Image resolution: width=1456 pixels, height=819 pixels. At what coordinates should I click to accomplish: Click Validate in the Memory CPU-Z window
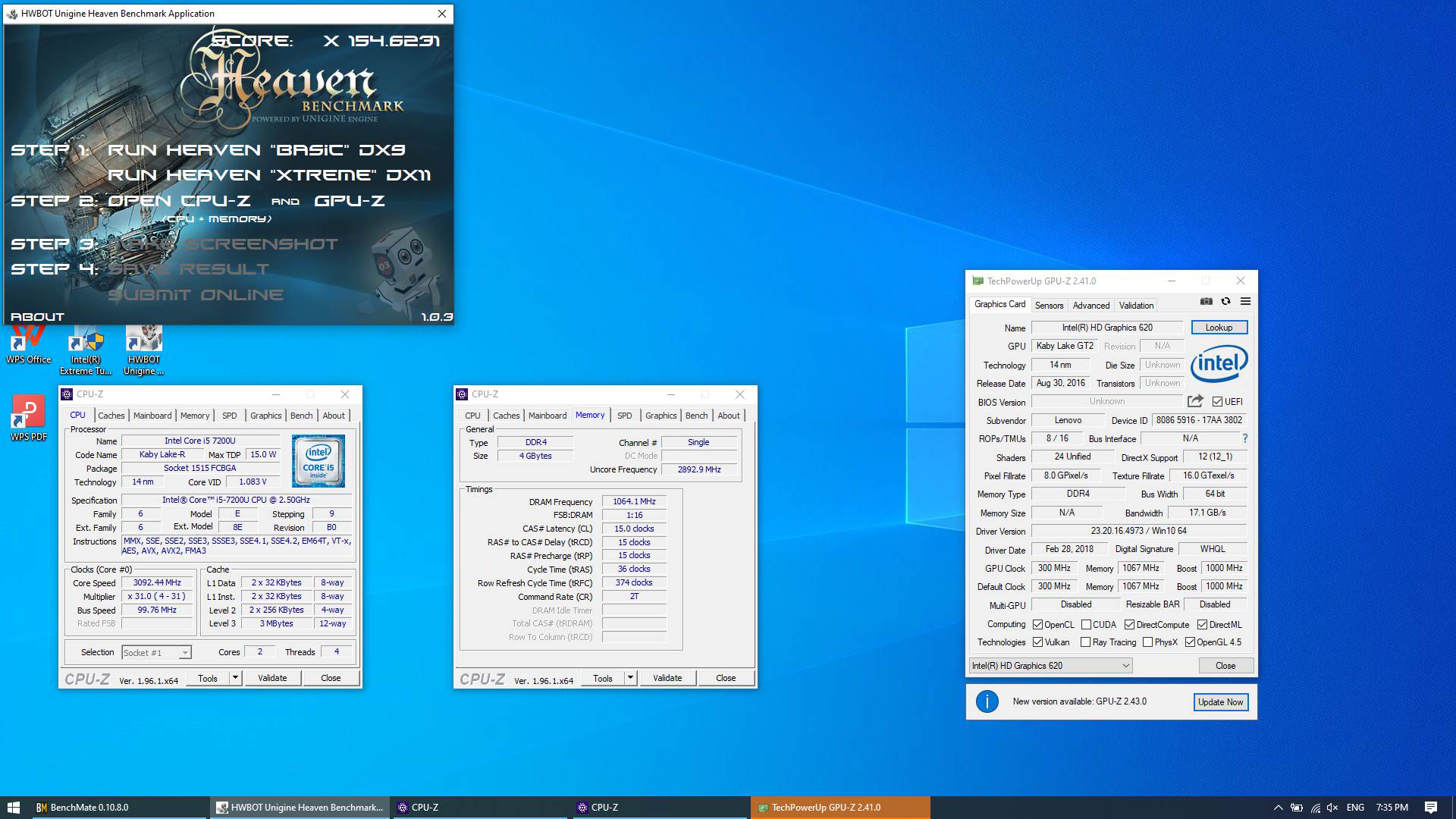pyautogui.click(x=667, y=678)
